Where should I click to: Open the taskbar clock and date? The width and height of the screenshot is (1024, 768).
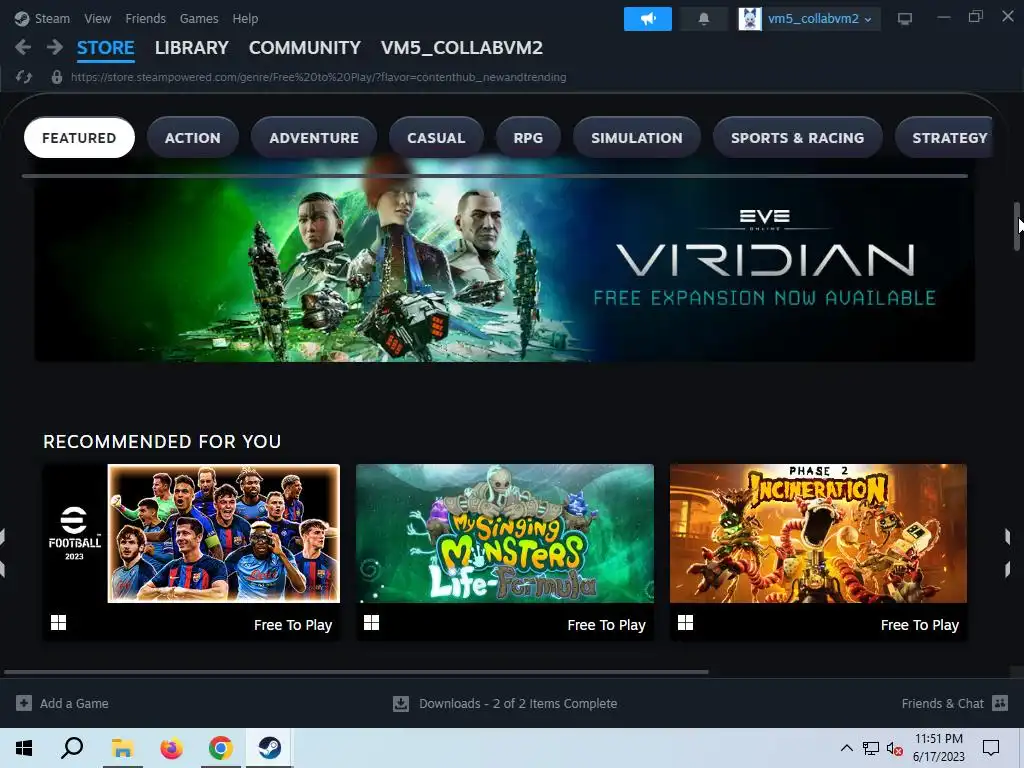click(938, 748)
